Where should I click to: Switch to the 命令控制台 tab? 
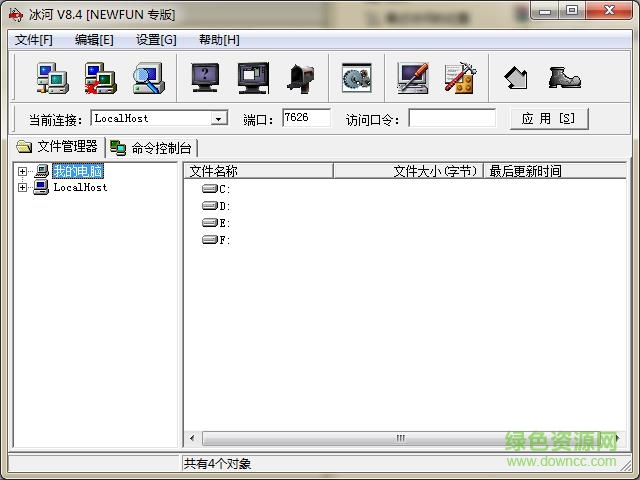point(152,148)
